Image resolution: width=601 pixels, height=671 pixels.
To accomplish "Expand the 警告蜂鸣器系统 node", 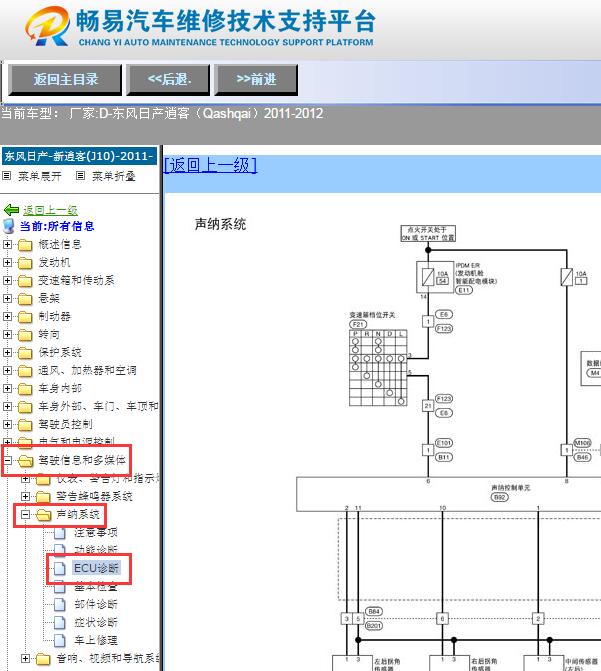I will coord(26,496).
